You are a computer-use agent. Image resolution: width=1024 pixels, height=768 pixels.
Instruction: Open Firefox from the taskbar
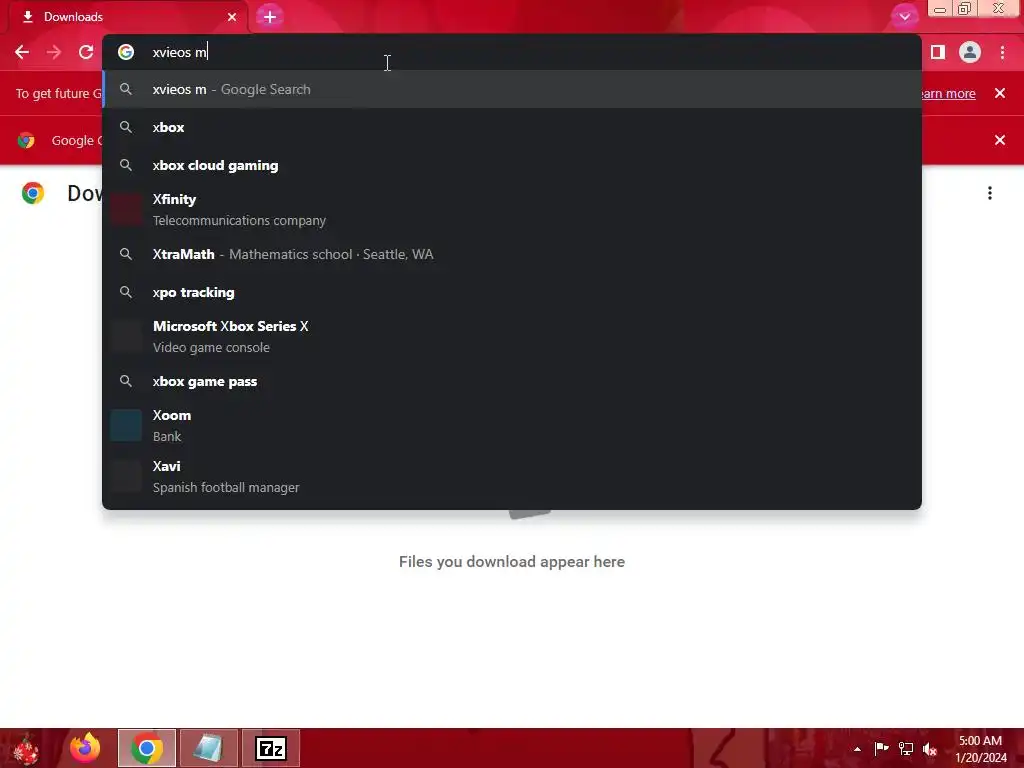[85, 748]
